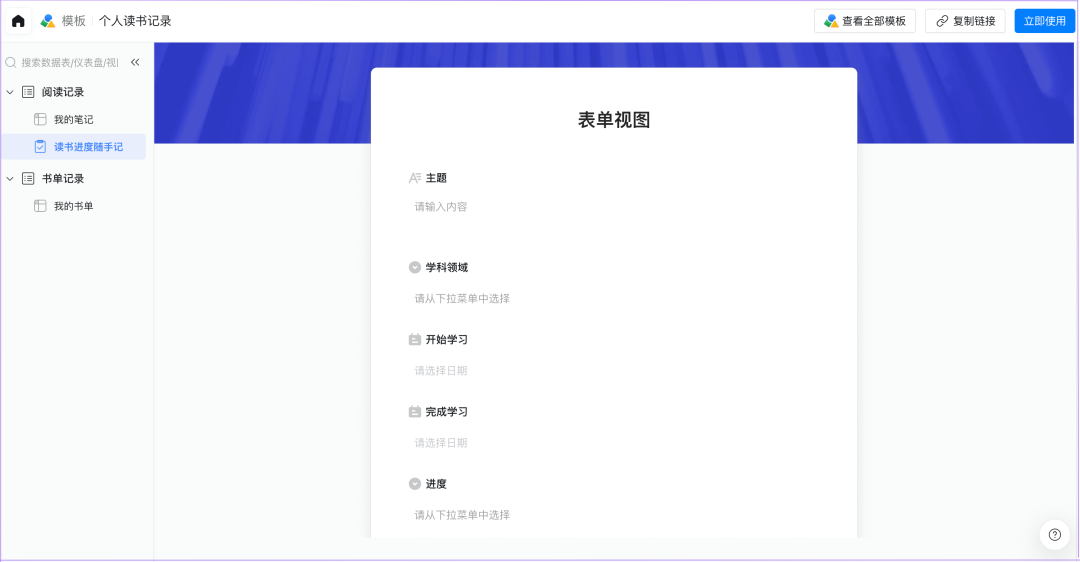The width and height of the screenshot is (1080, 562).
Task: Open the 学科领域 dropdown menu
Action: coord(612,298)
